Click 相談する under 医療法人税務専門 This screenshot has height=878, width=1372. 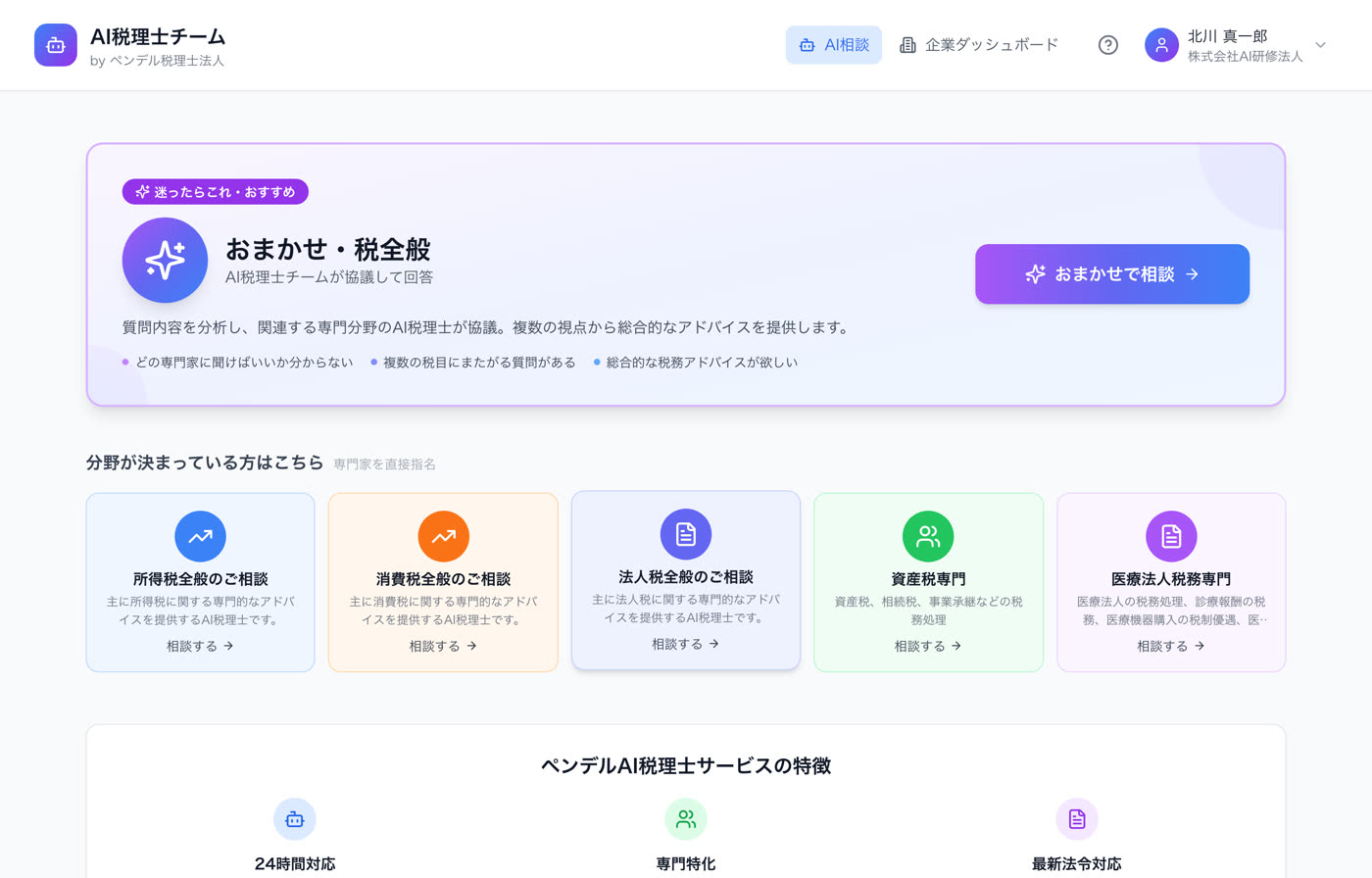[1171, 646]
